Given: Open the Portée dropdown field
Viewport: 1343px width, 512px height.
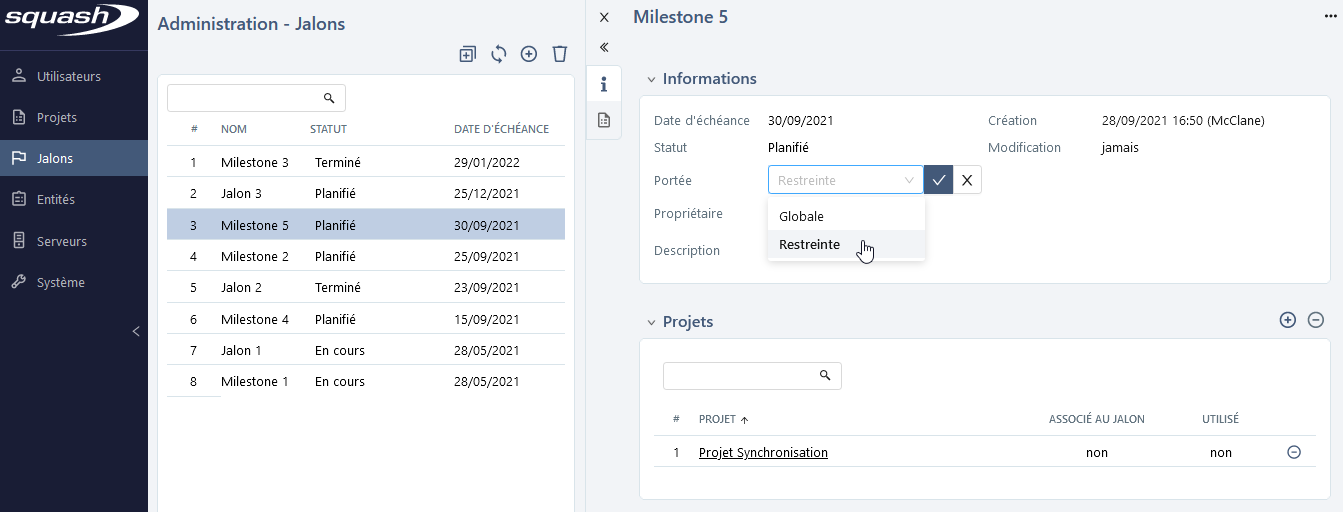Looking at the screenshot, I should pos(845,180).
